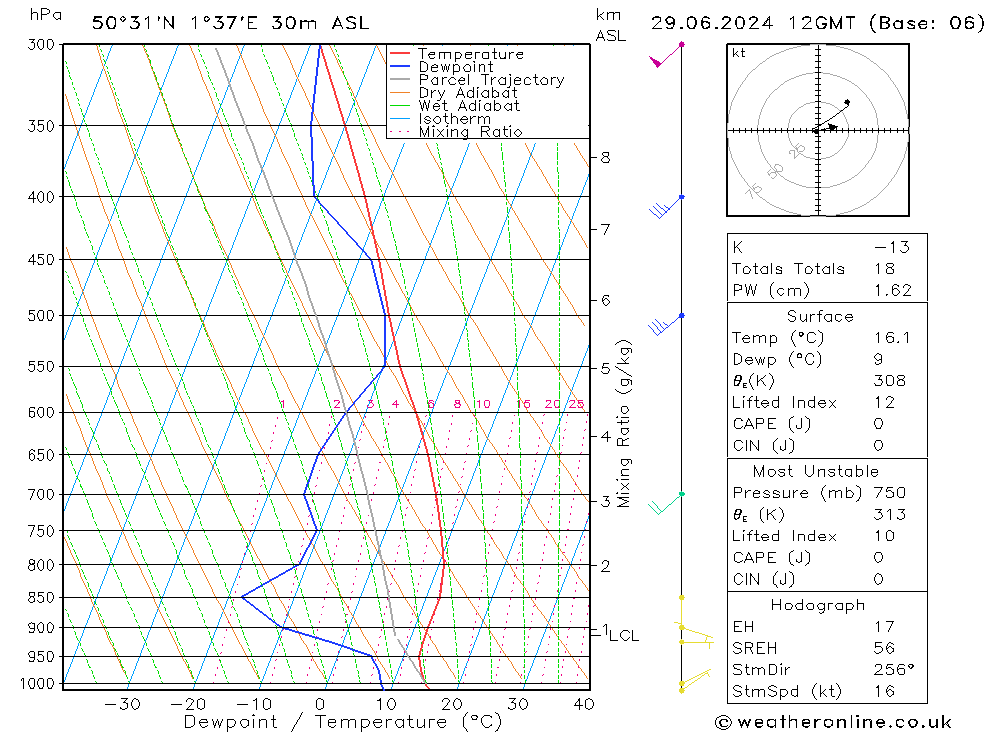The width and height of the screenshot is (1000, 733).
Task: Click the Most Unstable Lifted Index value '10'
Action: click(885, 536)
